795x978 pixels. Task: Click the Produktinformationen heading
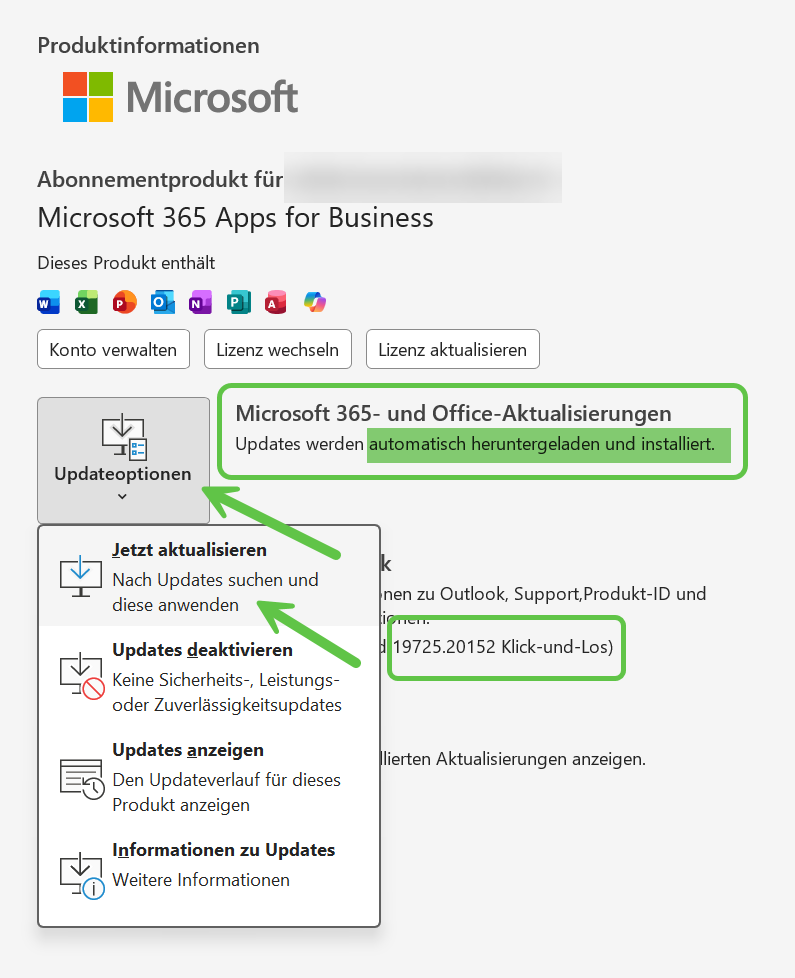tap(148, 46)
